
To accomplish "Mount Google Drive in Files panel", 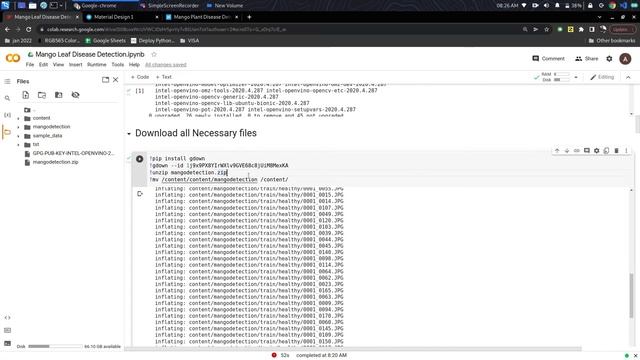I will (x=59, y=95).
